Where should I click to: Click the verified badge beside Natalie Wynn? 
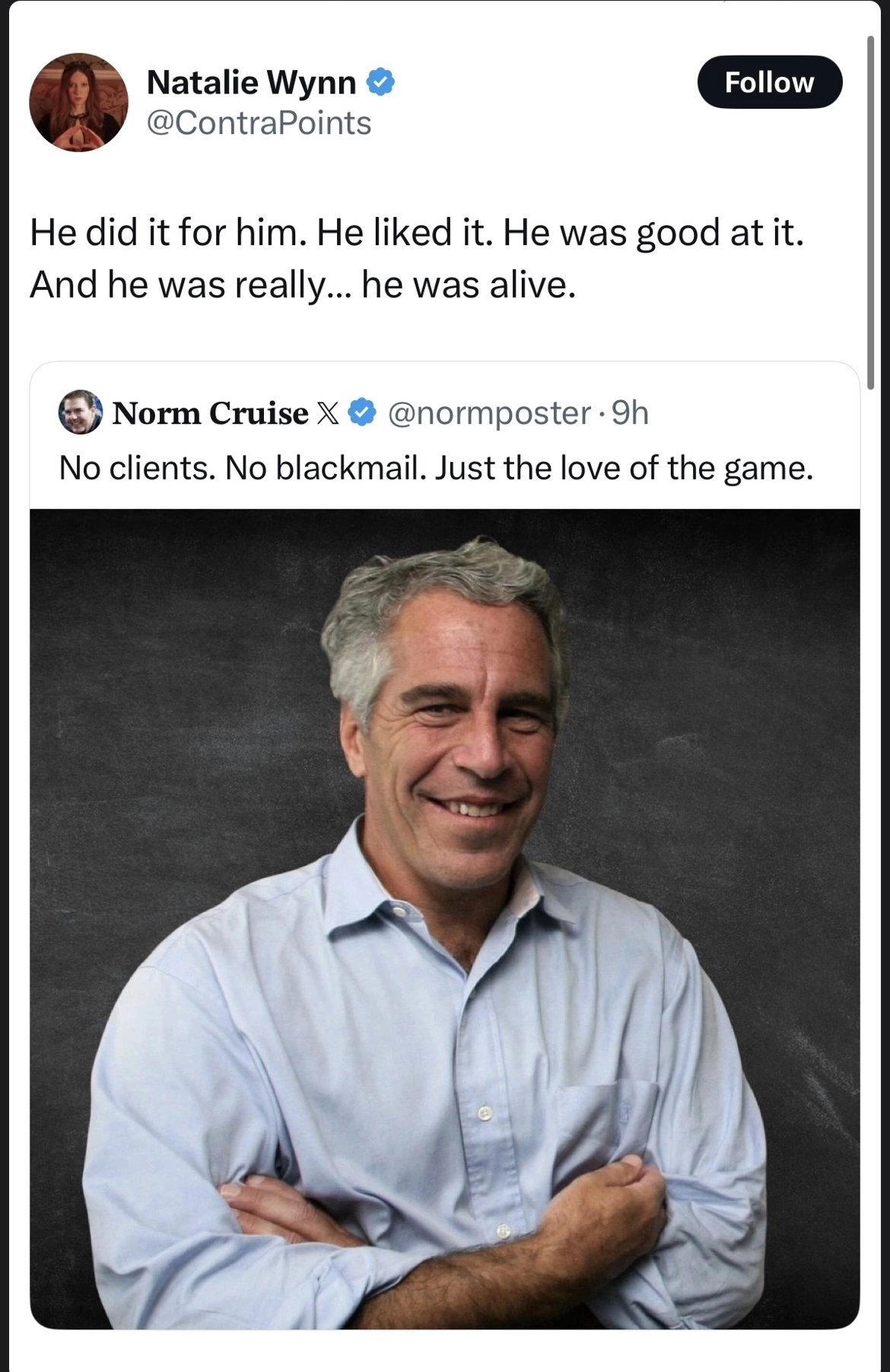coord(380,82)
